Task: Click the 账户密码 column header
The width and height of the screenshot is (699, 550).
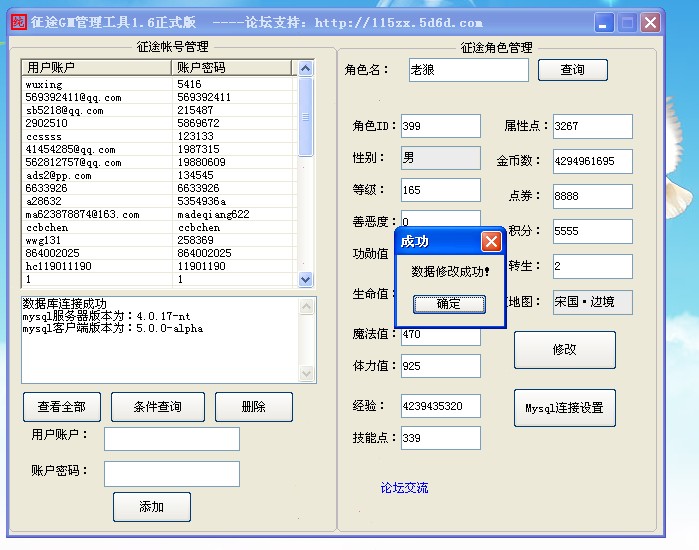Action: pyautogui.click(x=233, y=68)
